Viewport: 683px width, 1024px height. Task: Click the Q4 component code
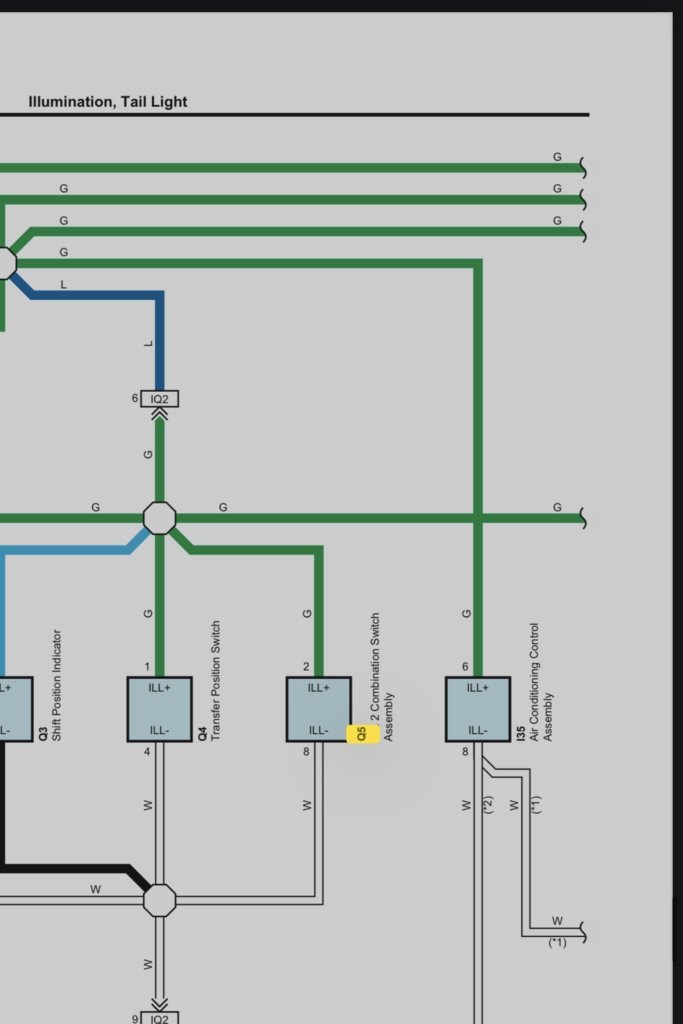(202, 734)
